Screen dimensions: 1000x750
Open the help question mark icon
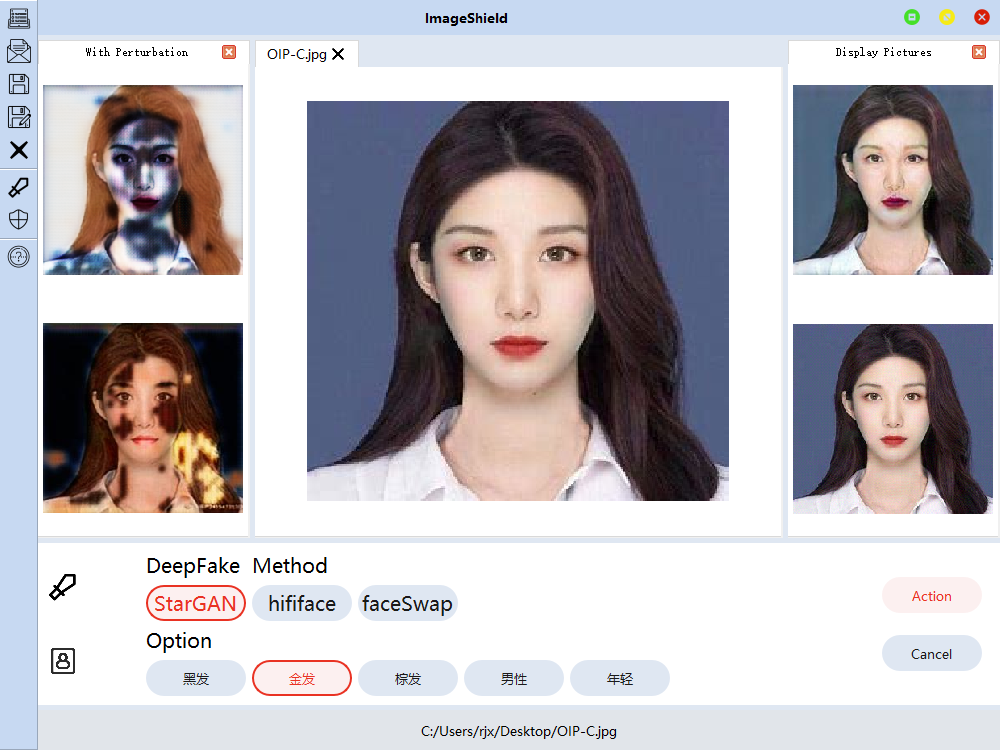click(x=18, y=257)
